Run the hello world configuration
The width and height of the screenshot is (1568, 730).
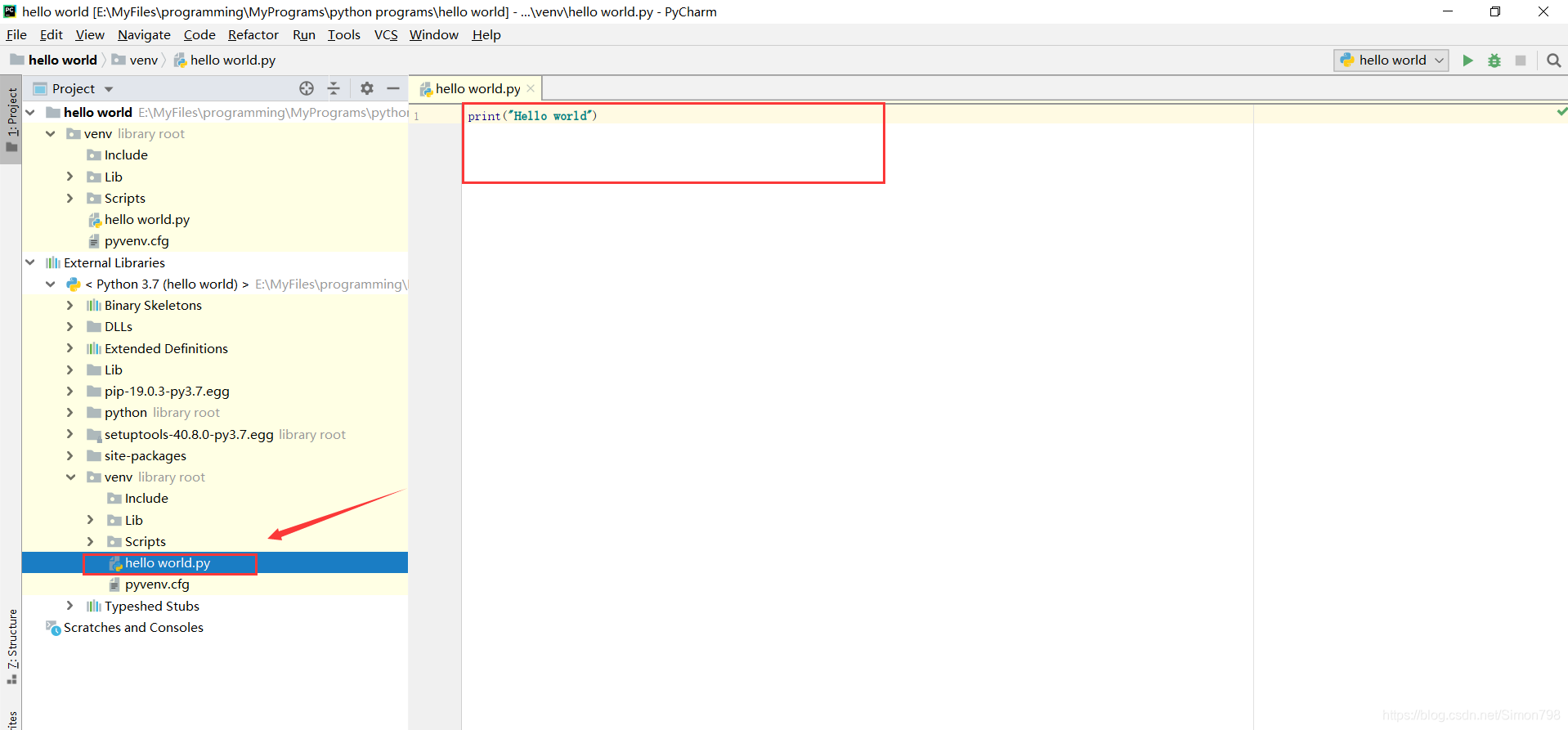click(1467, 60)
